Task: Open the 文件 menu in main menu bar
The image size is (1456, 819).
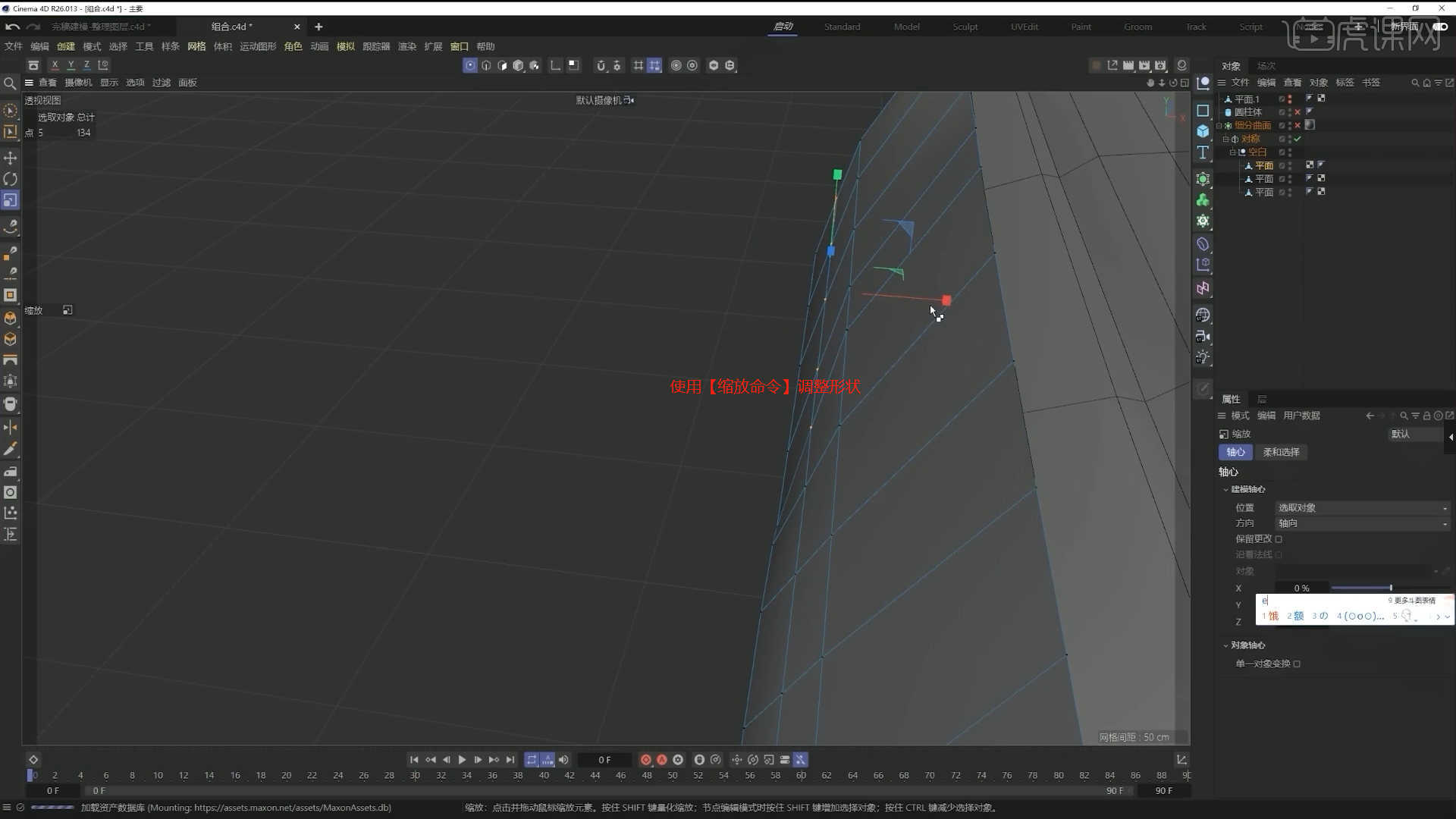Action: point(14,46)
